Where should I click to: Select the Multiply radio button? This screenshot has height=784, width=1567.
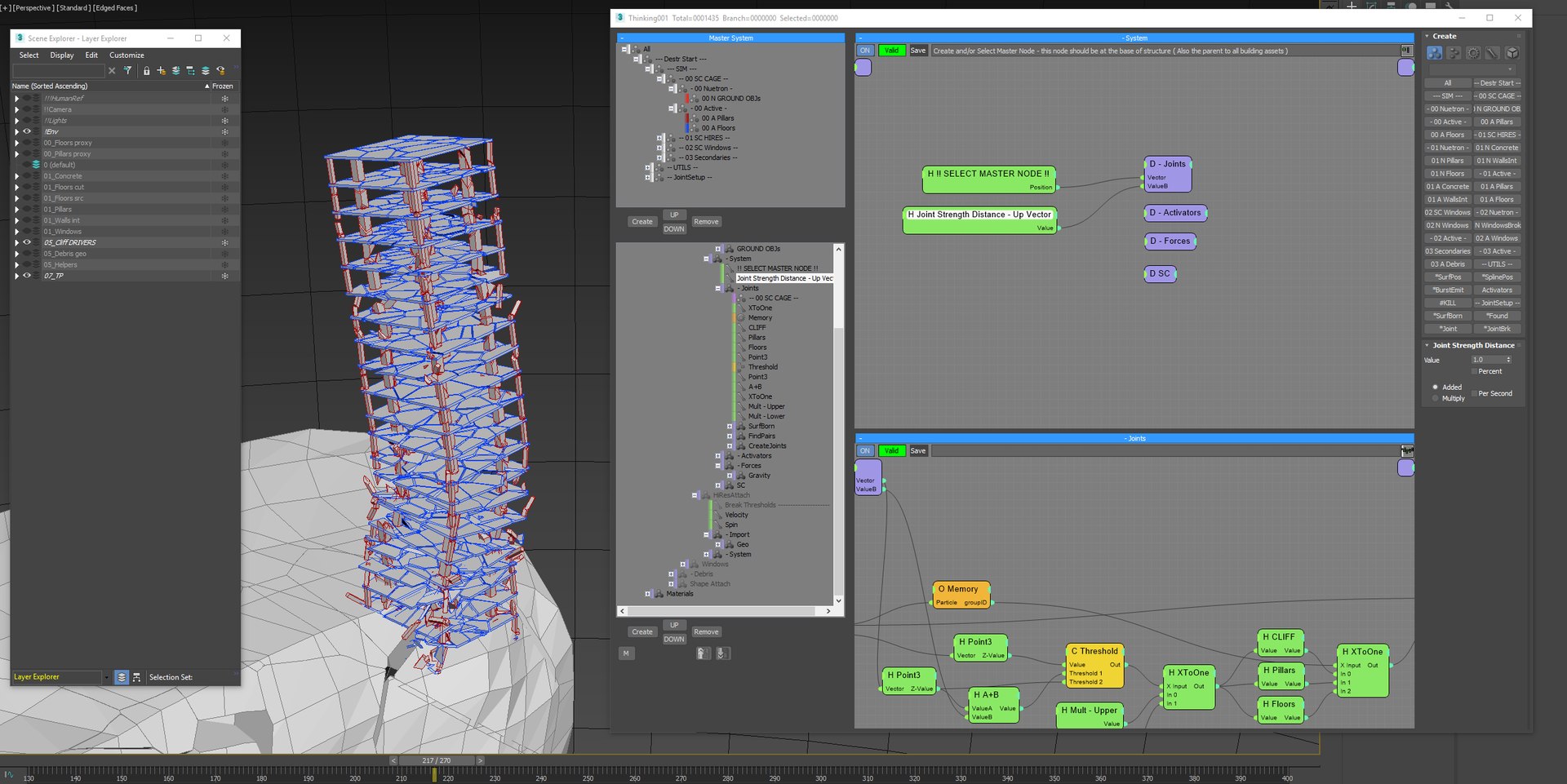coord(1436,398)
